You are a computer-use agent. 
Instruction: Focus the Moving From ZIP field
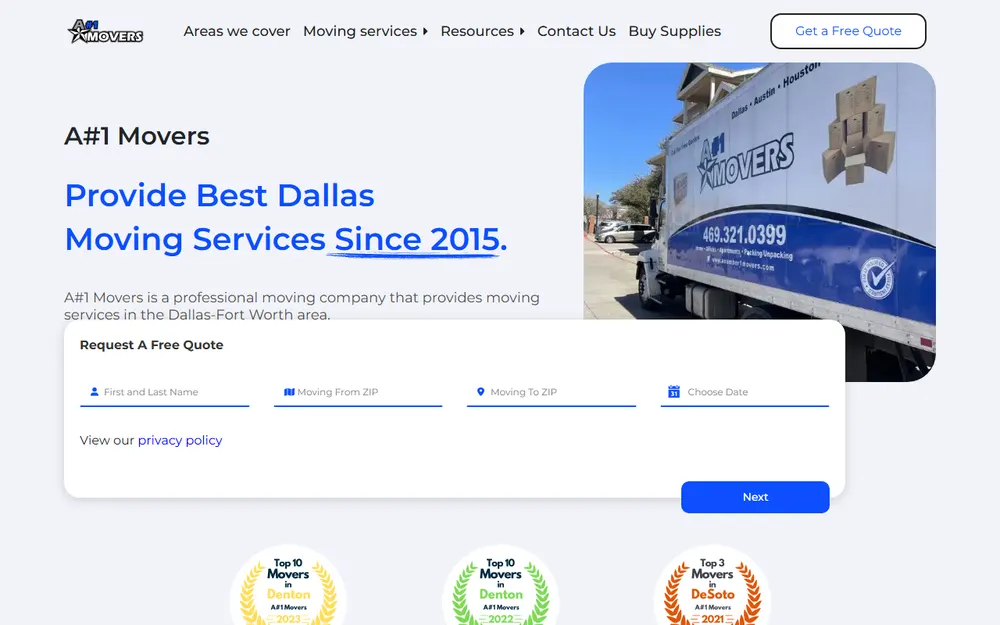coord(358,392)
